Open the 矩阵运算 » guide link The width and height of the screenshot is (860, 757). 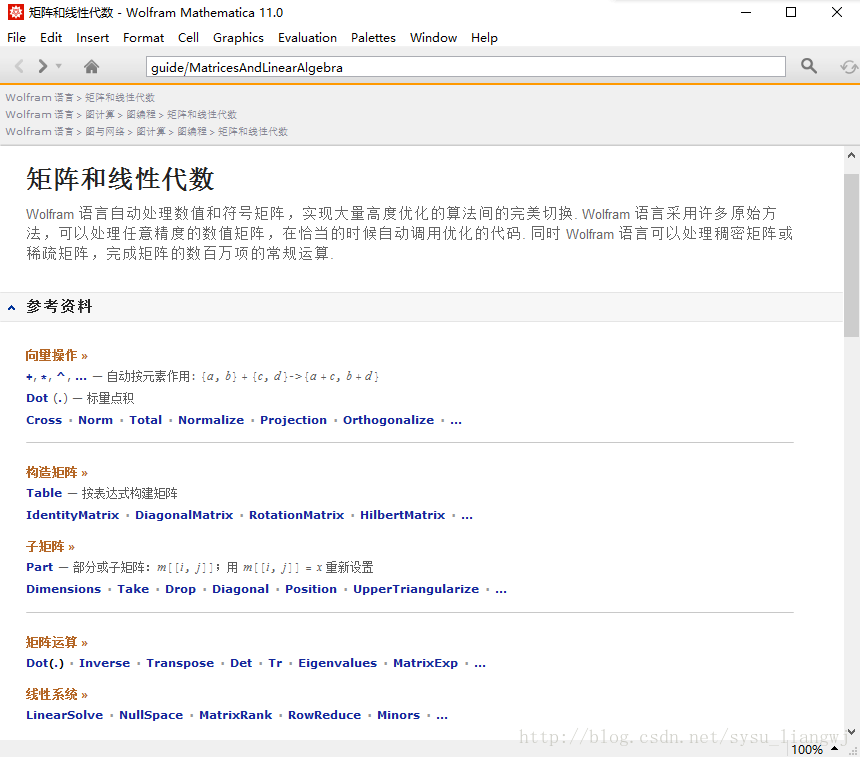(x=56, y=642)
